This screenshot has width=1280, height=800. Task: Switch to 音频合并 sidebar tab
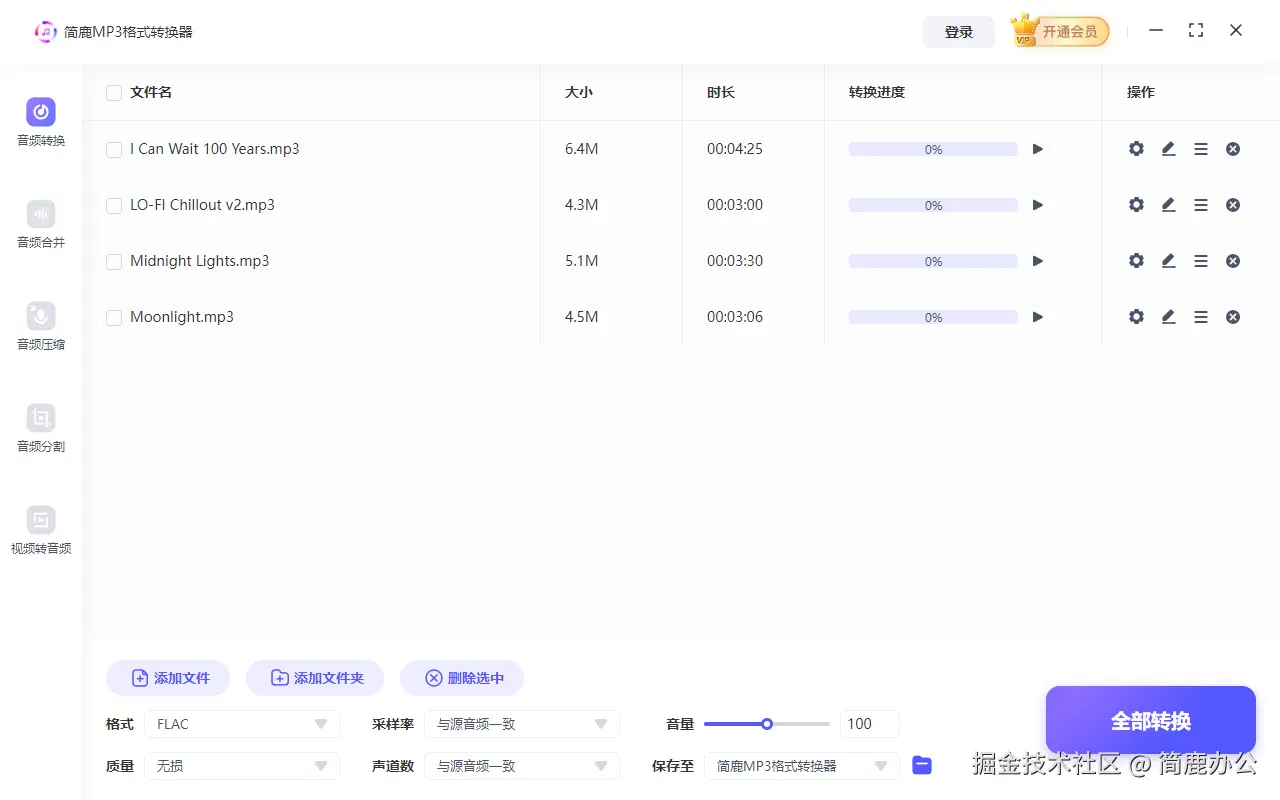coord(41,225)
